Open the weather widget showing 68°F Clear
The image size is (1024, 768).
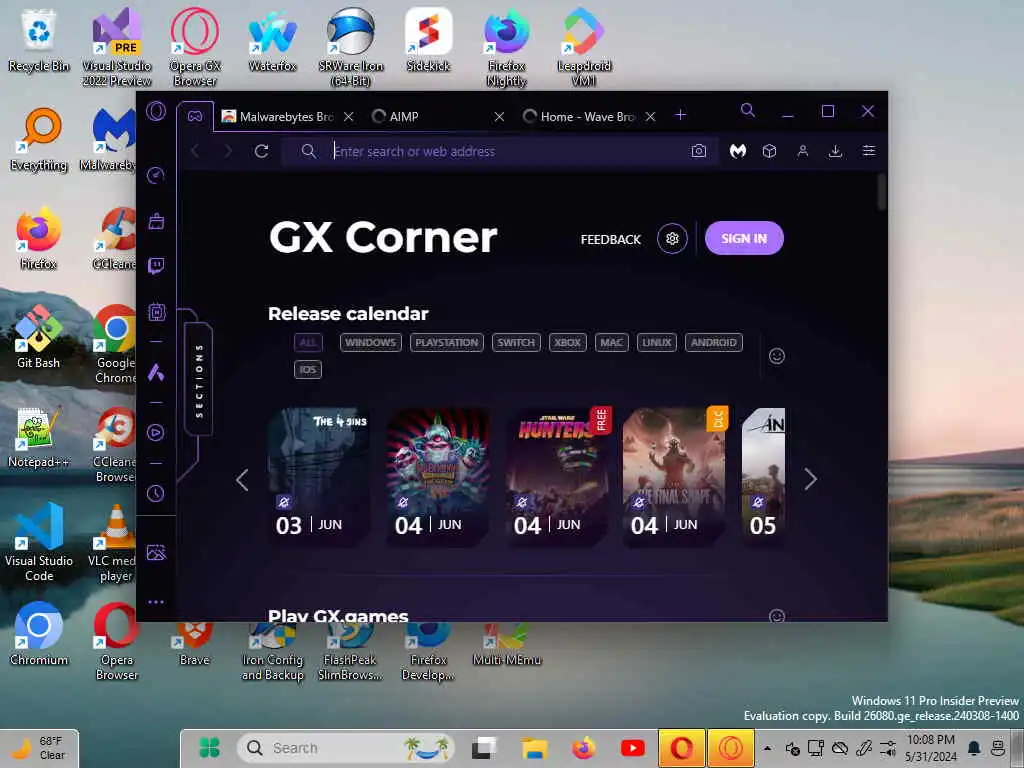[x=40, y=748]
